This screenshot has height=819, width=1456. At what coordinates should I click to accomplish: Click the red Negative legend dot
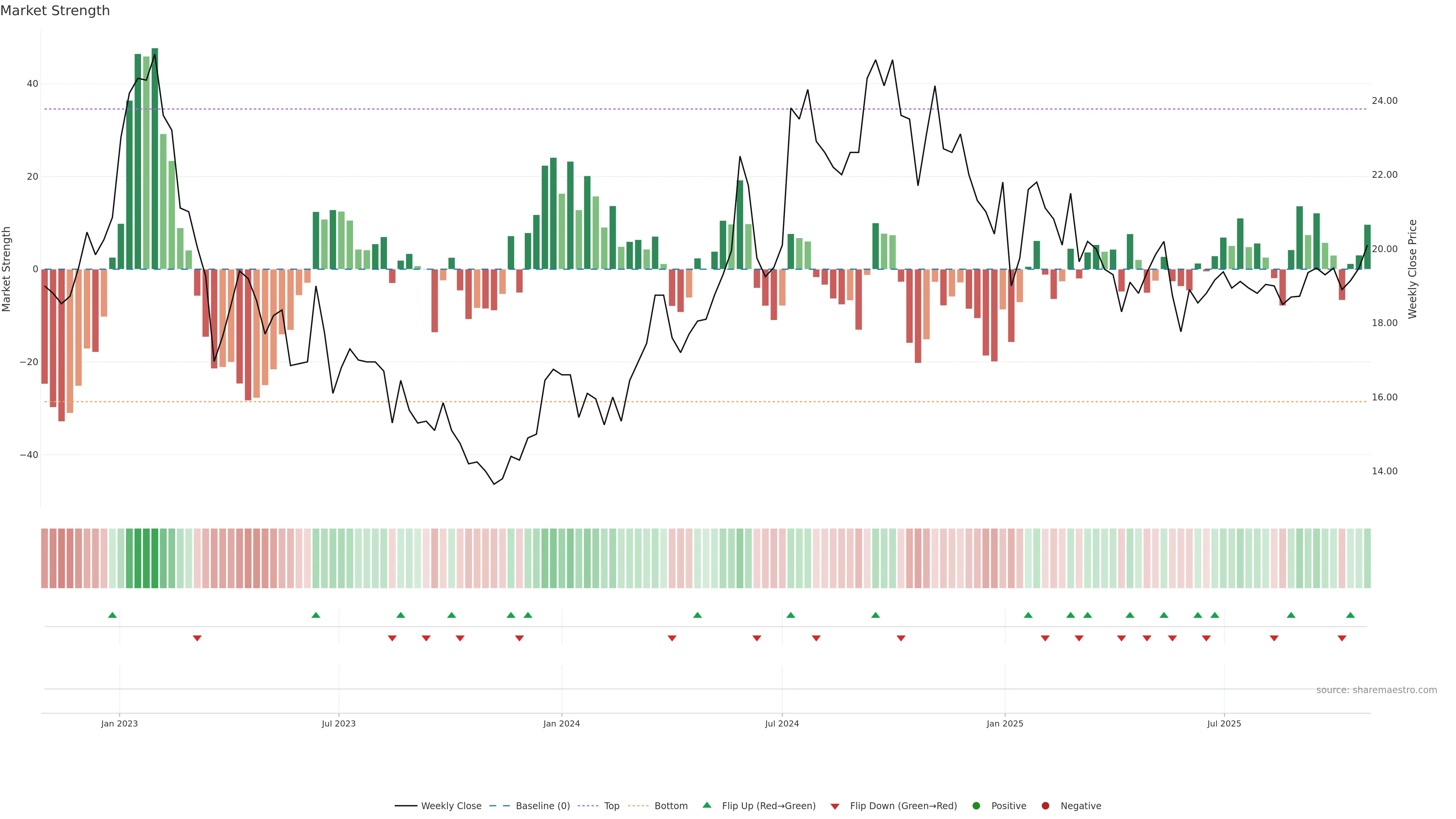[1045, 806]
